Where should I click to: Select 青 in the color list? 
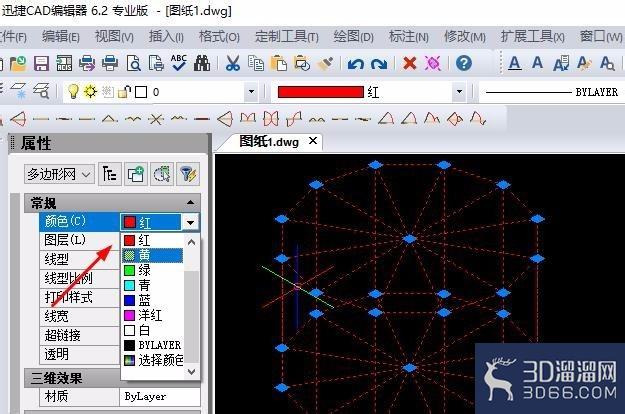[x=152, y=285]
